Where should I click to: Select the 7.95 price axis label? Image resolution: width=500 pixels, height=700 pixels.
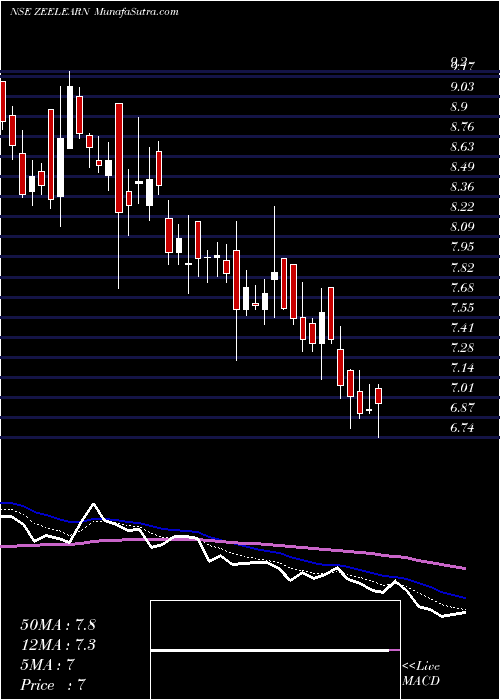[x=462, y=247]
